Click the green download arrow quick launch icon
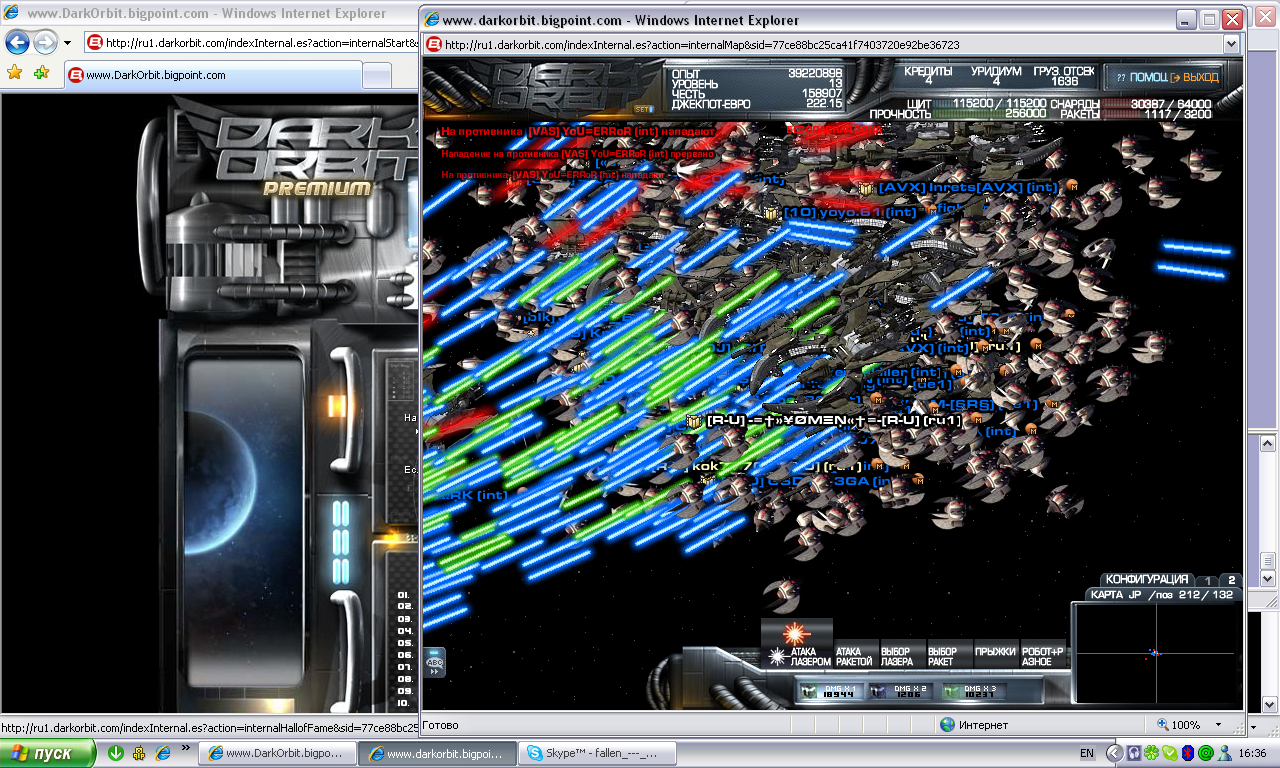 [116, 753]
